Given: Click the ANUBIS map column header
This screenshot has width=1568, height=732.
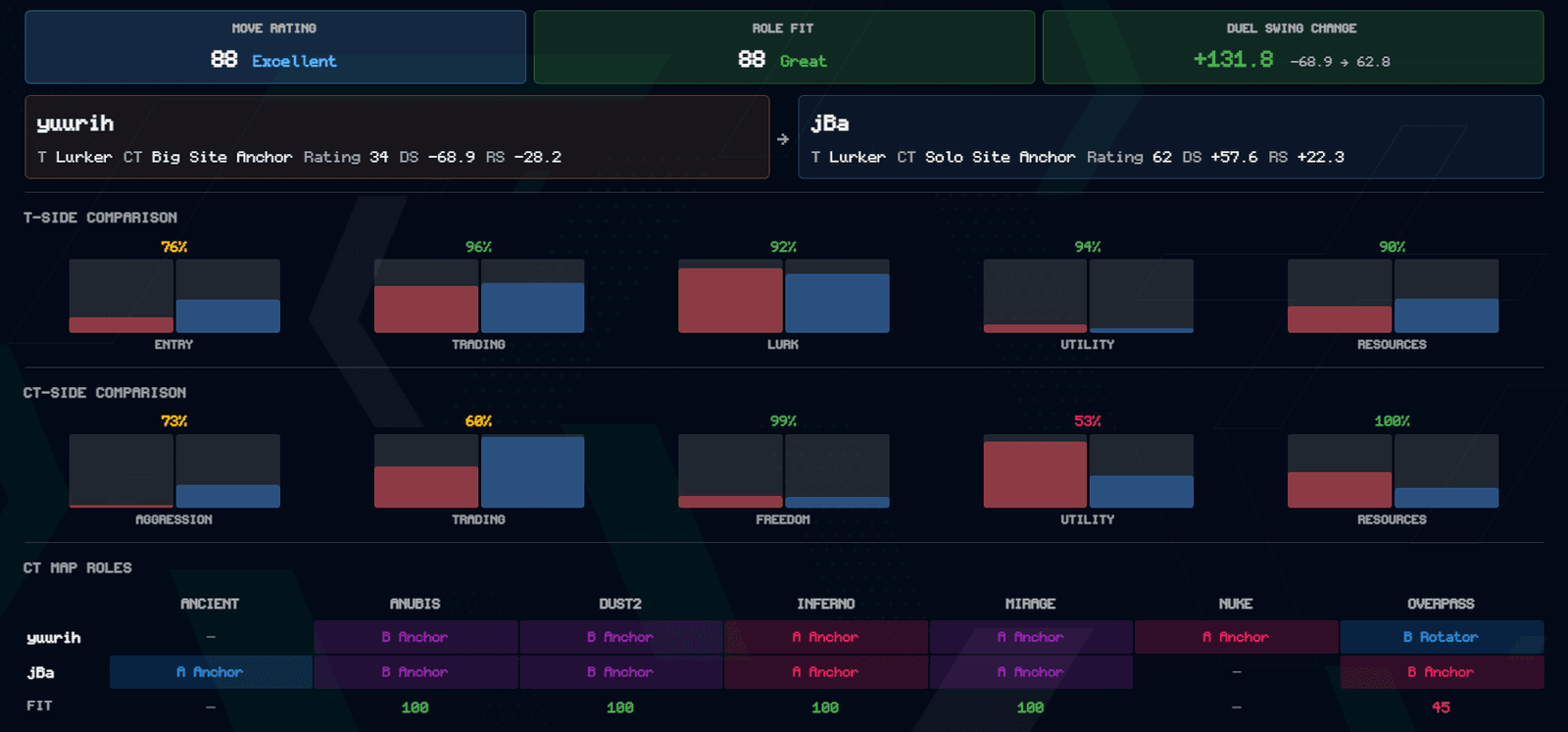Looking at the screenshot, I should pyautogui.click(x=416, y=604).
